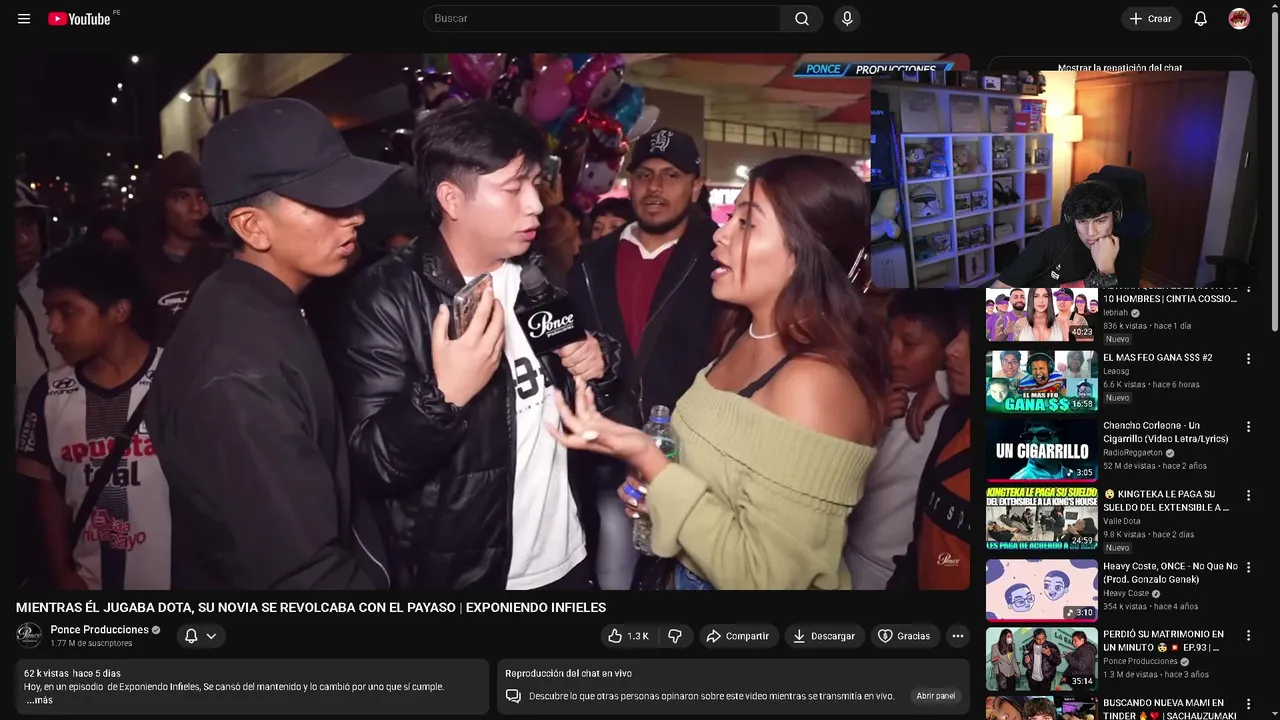
Task: Click video title 'MIENTRAS ÉL JUGABA DOTA'
Action: click(311, 607)
